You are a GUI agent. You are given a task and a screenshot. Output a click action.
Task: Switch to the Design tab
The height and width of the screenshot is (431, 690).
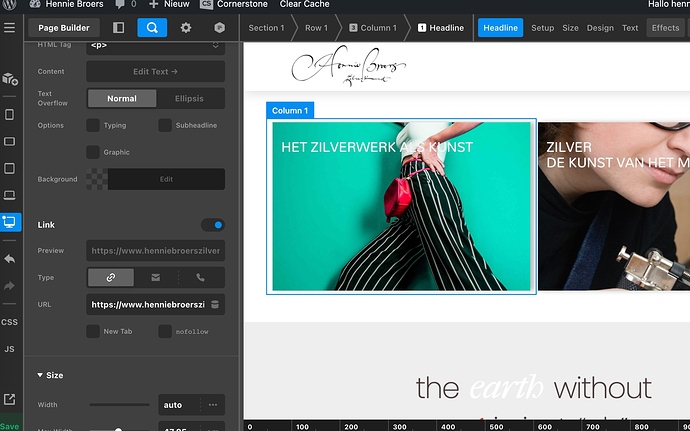pyautogui.click(x=600, y=28)
